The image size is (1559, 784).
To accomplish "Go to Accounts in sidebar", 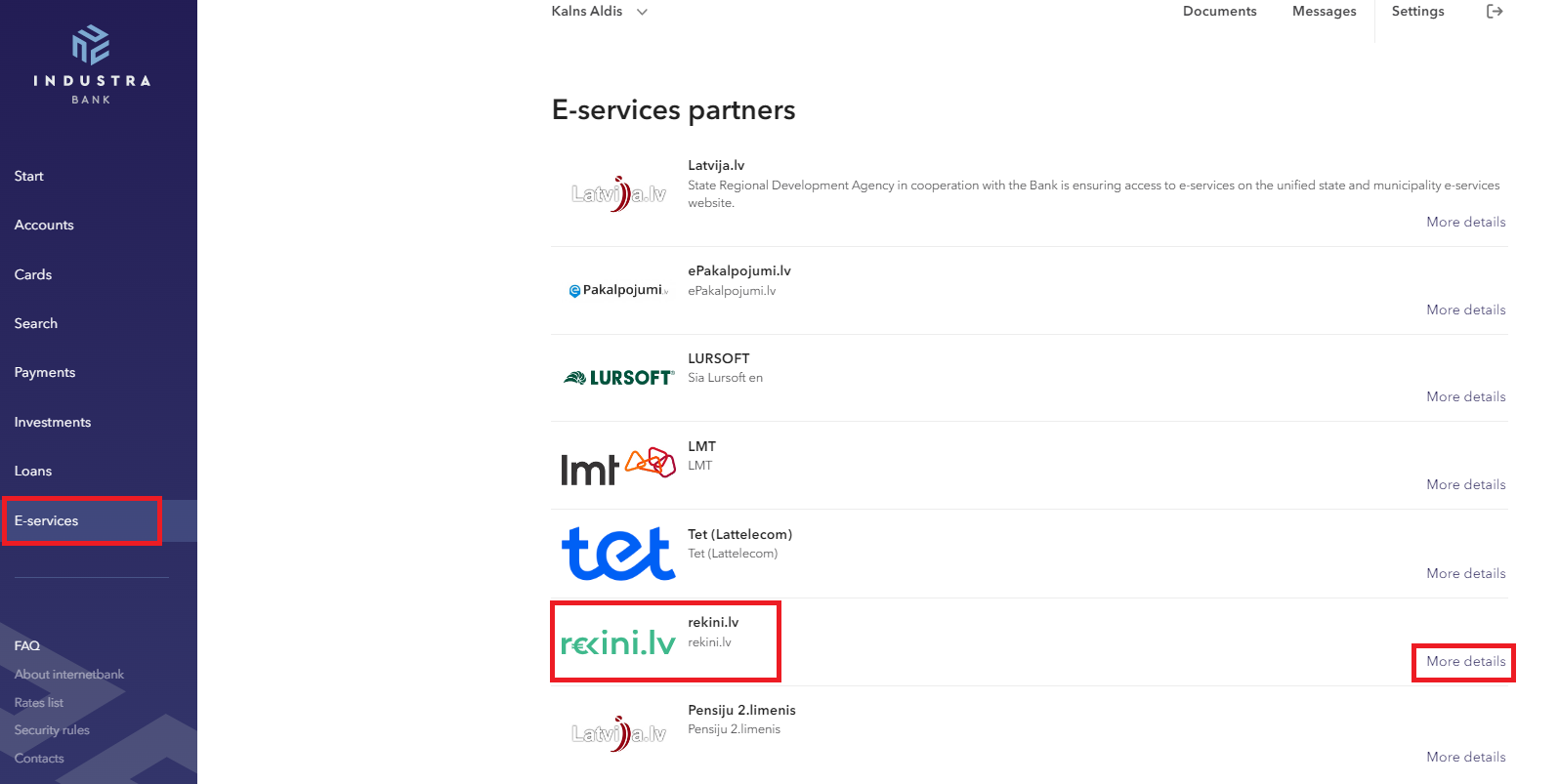I will click(44, 226).
